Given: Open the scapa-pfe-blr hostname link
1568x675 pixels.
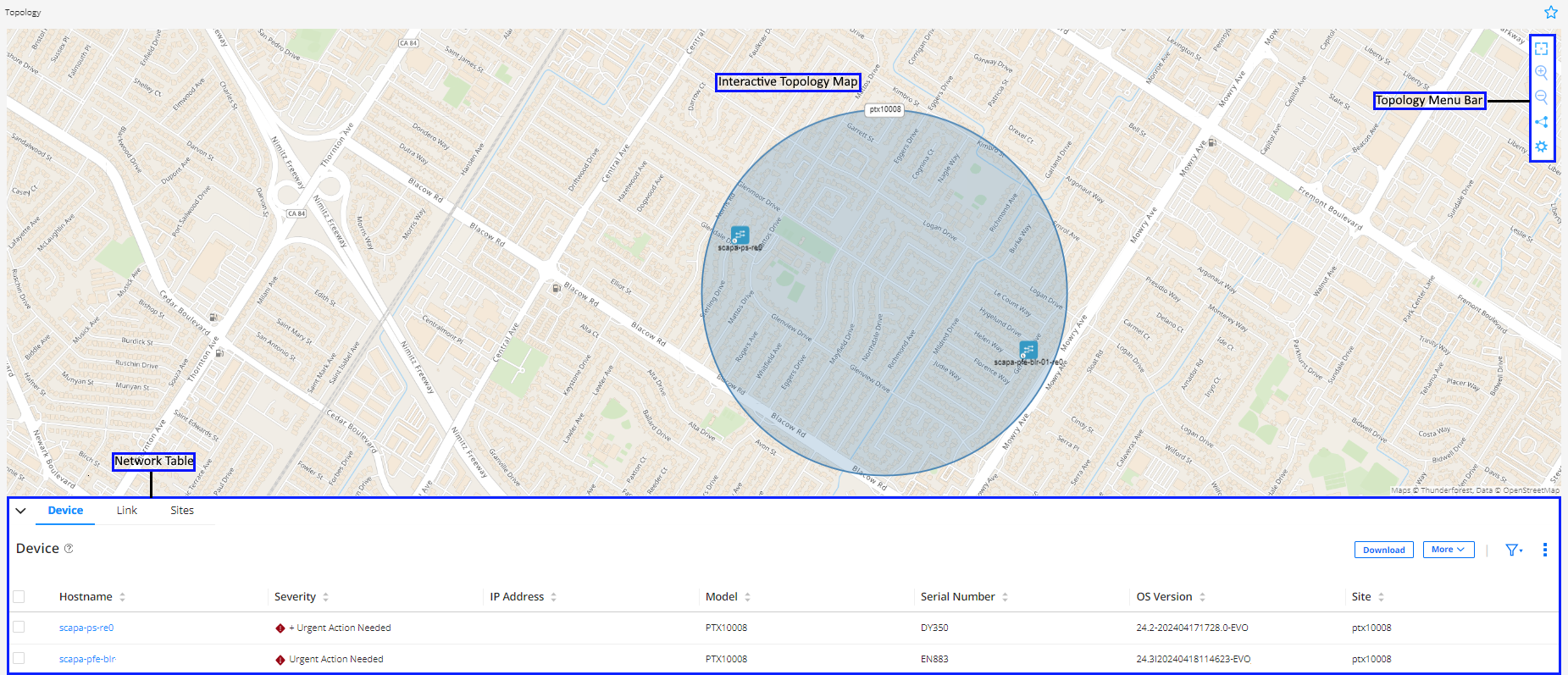Looking at the screenshot, I should click(x=87, y=659).
